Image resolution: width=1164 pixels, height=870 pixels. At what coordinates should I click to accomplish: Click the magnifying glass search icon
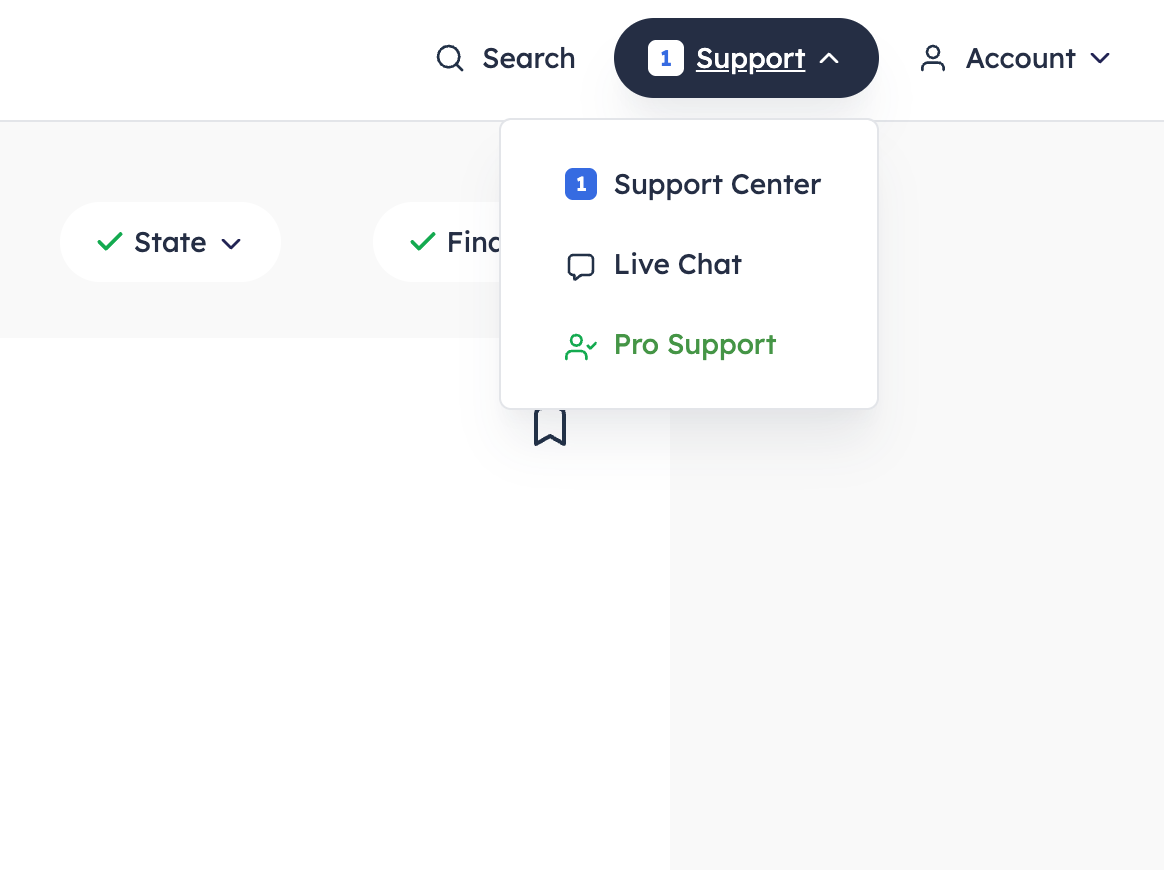point(450,59)
